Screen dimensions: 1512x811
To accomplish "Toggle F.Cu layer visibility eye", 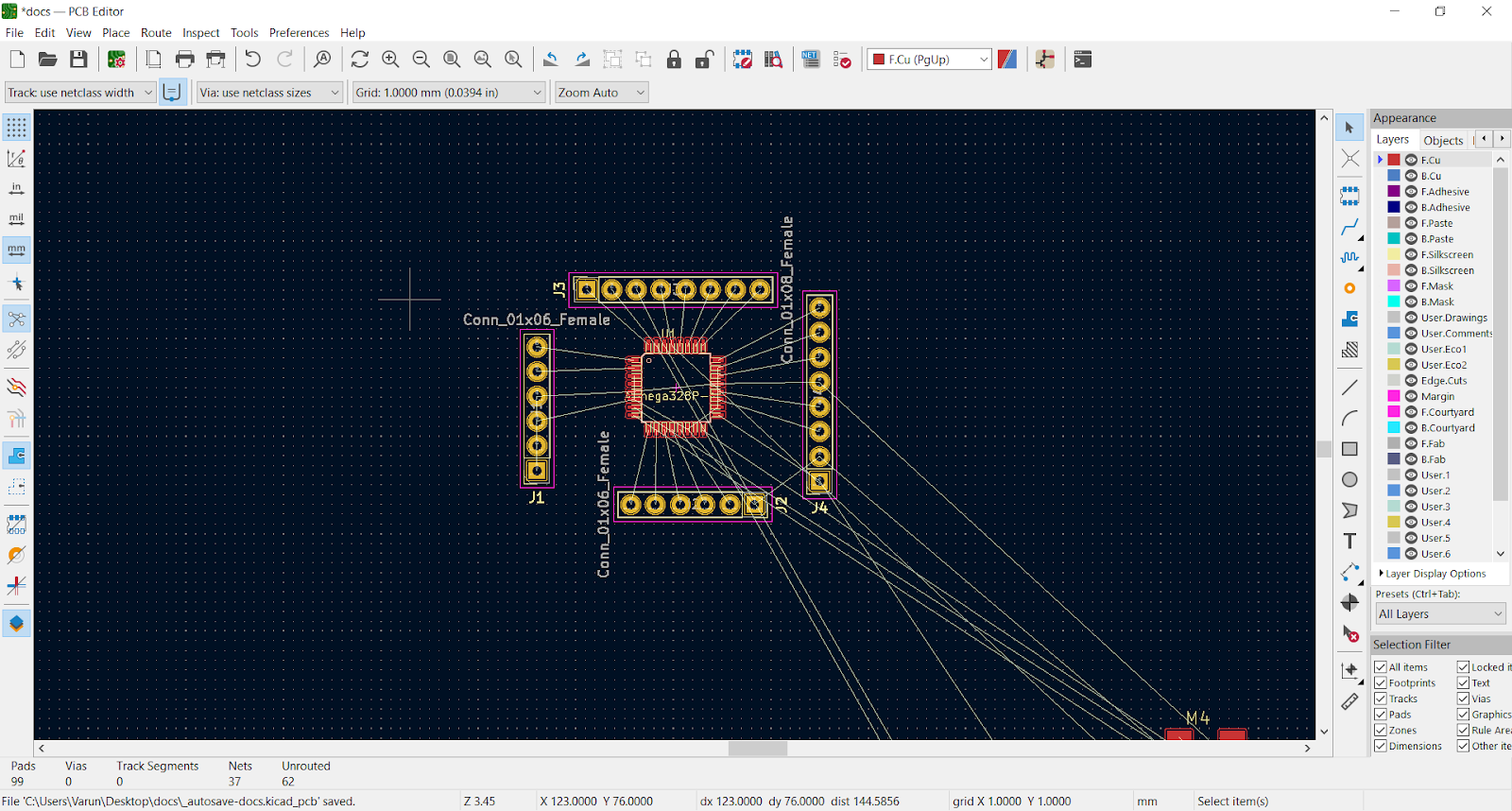I will [1411, 161].
